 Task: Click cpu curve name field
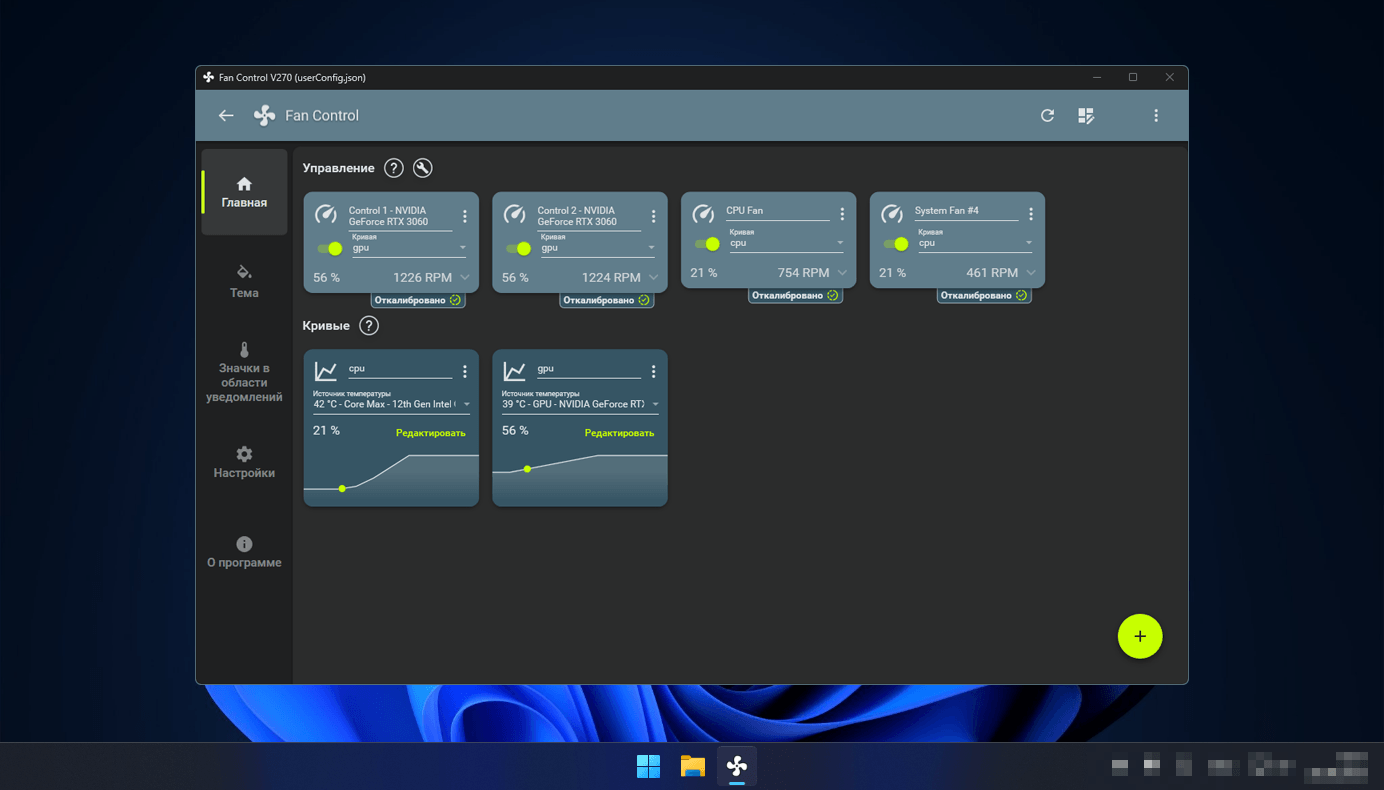click(400, 369)
